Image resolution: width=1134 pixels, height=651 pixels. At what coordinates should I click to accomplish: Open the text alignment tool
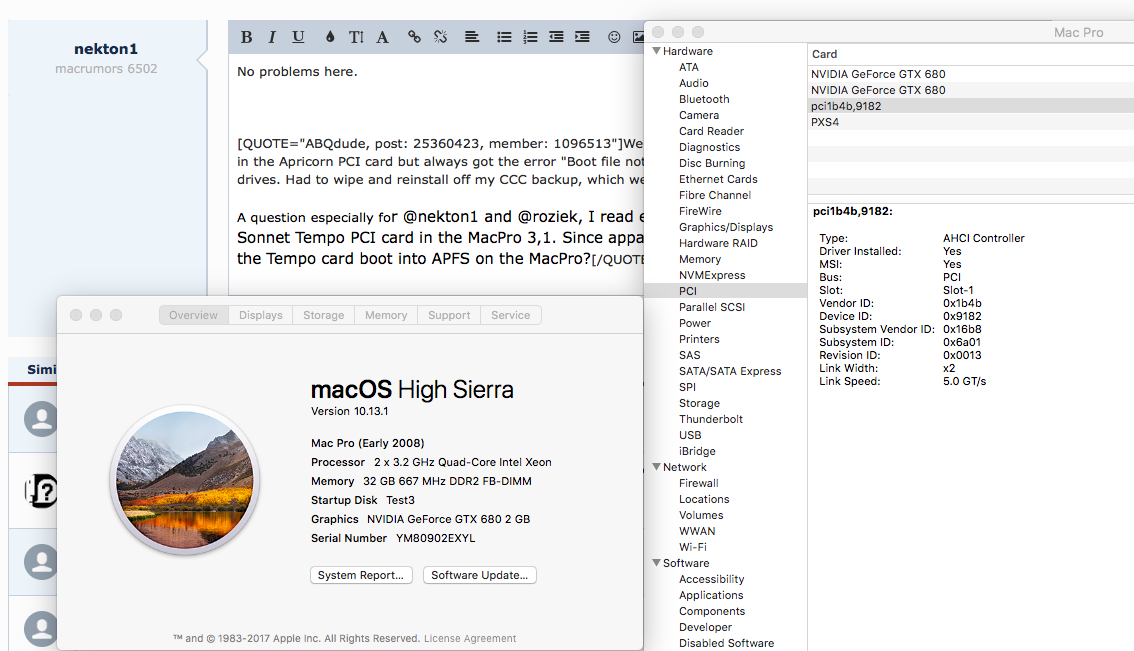coord(472,37)
